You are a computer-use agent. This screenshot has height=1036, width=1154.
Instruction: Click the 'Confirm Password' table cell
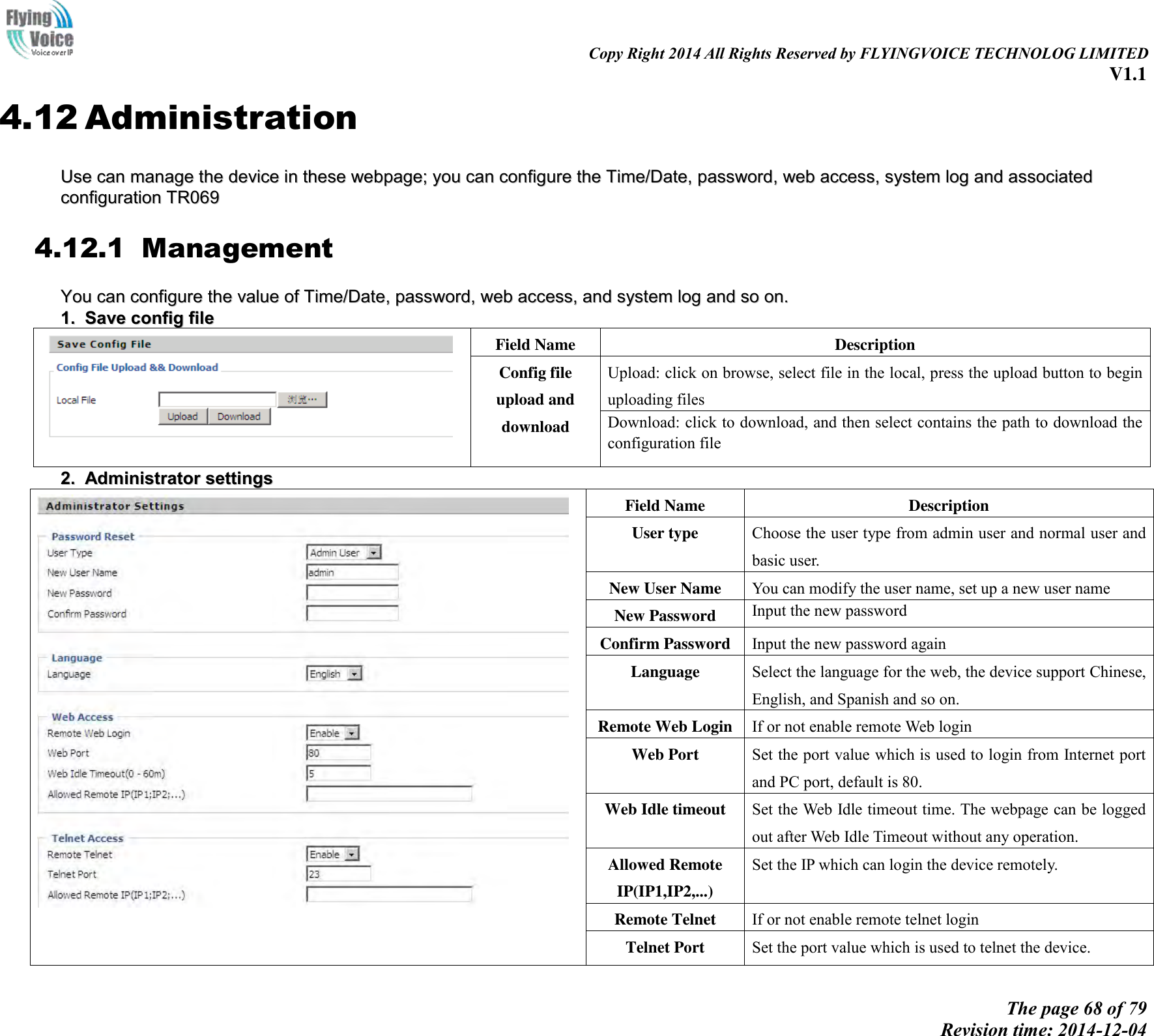pos(665,641)
